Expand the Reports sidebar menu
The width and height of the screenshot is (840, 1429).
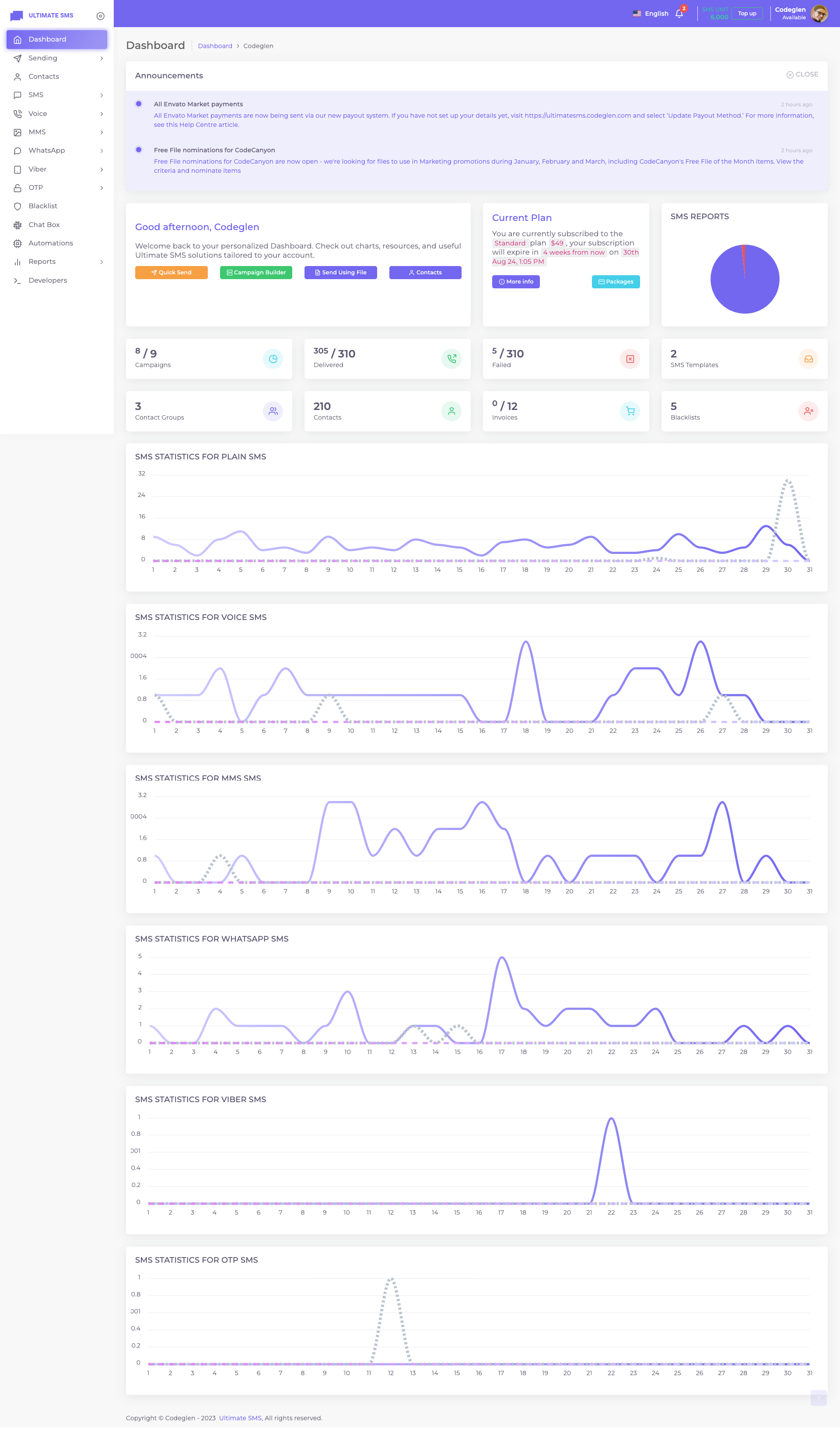tap(57, 261)
